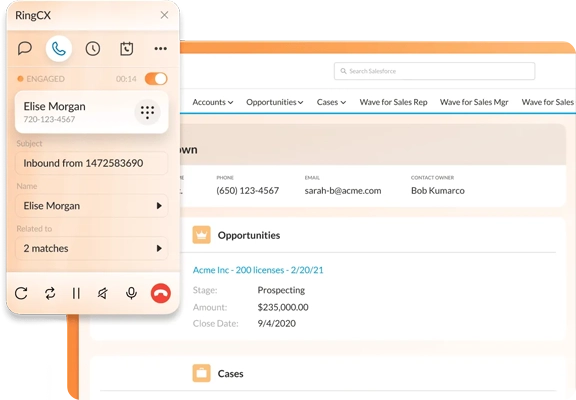Open the chat messages icon in RingCX

point(25,48)
